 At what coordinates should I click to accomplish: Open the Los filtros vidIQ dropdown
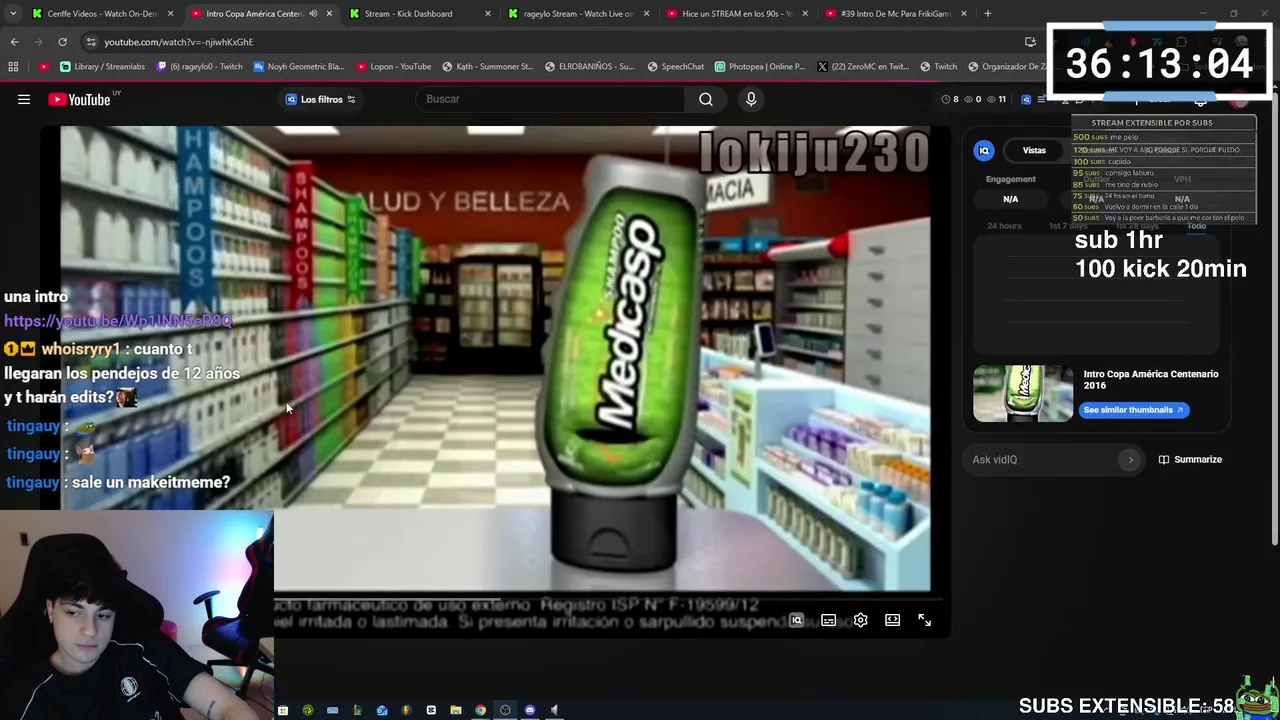(x=321, y=99)
